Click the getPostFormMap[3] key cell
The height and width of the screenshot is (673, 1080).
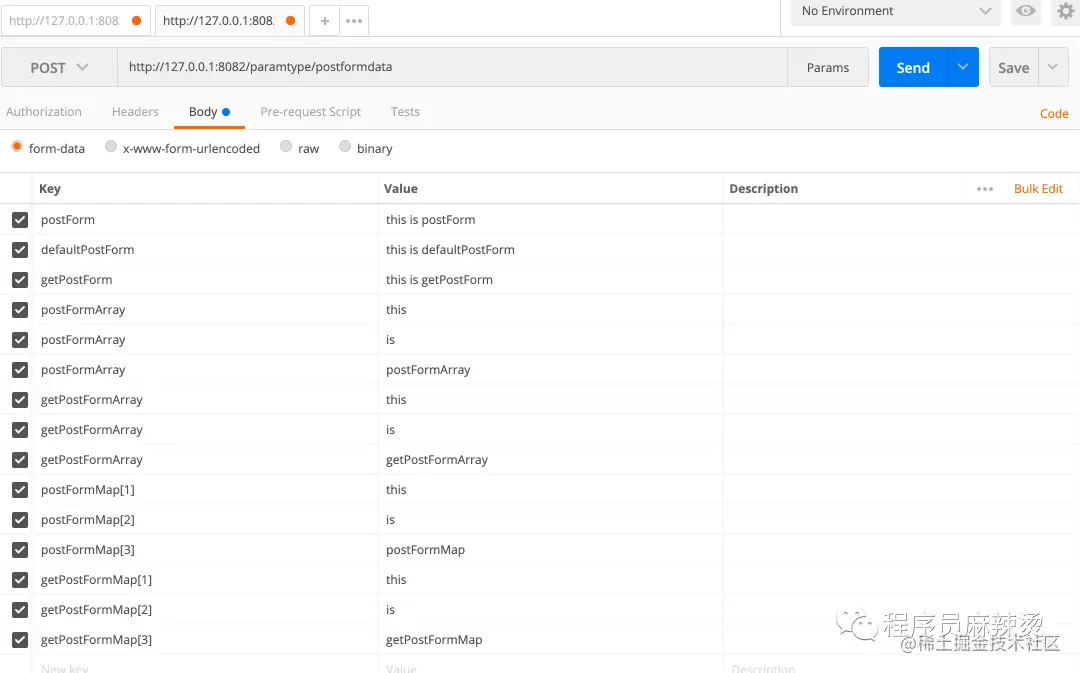[x=205, y=640]
